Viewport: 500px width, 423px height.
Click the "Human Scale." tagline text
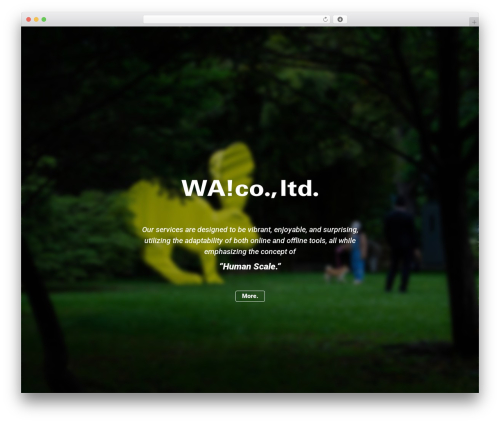click(x=250, y=266)
